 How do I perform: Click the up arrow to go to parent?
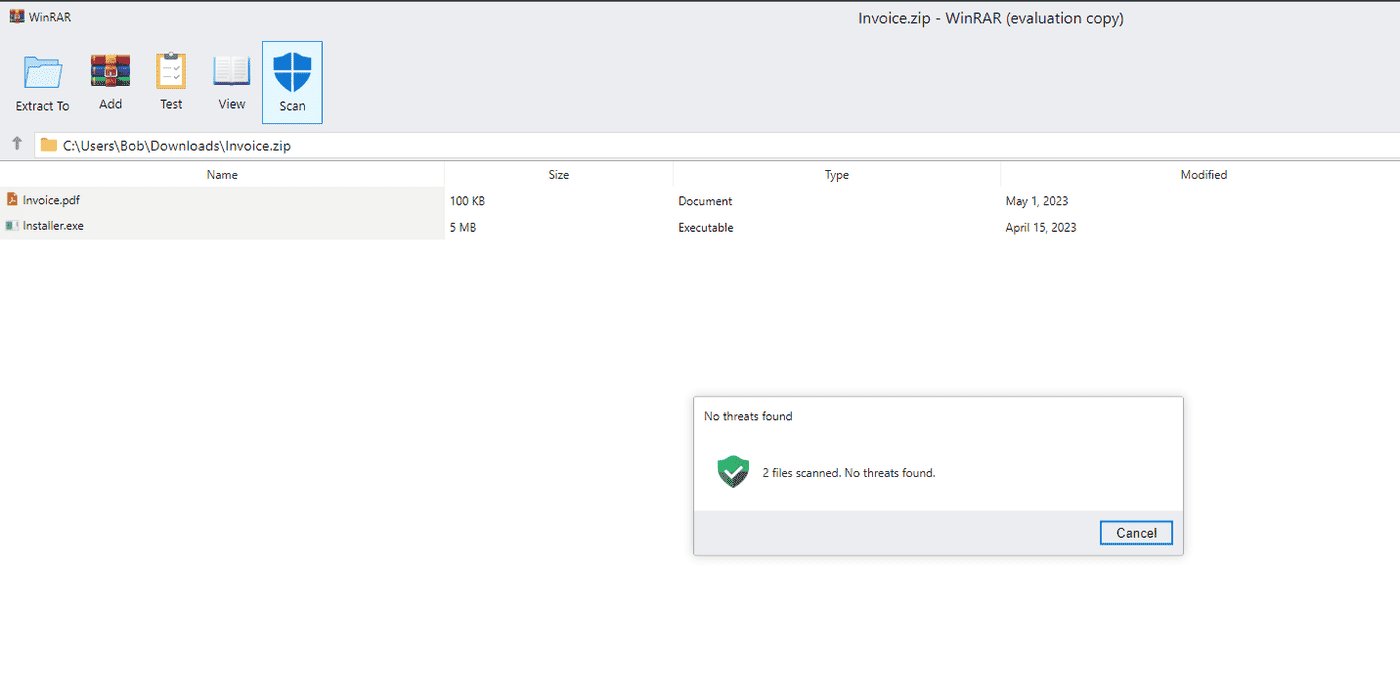(17, 144)
